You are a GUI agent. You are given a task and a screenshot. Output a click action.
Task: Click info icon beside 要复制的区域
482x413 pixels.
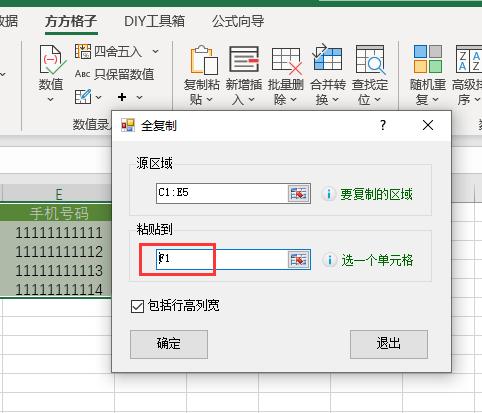(x=328, y=194)
